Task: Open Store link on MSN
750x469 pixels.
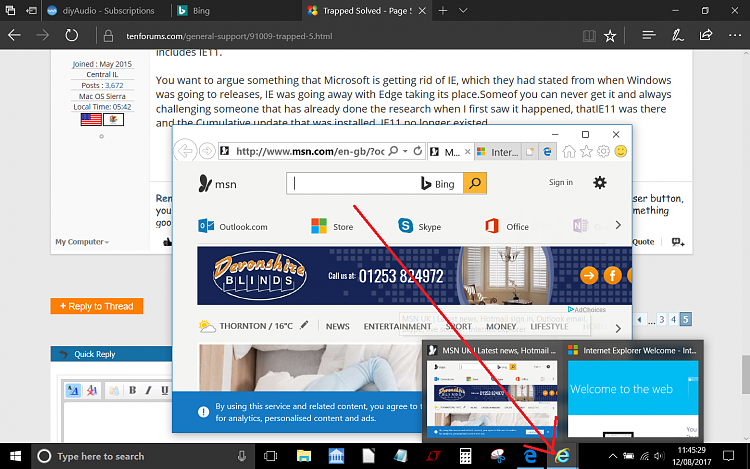Action: [332, 226]
